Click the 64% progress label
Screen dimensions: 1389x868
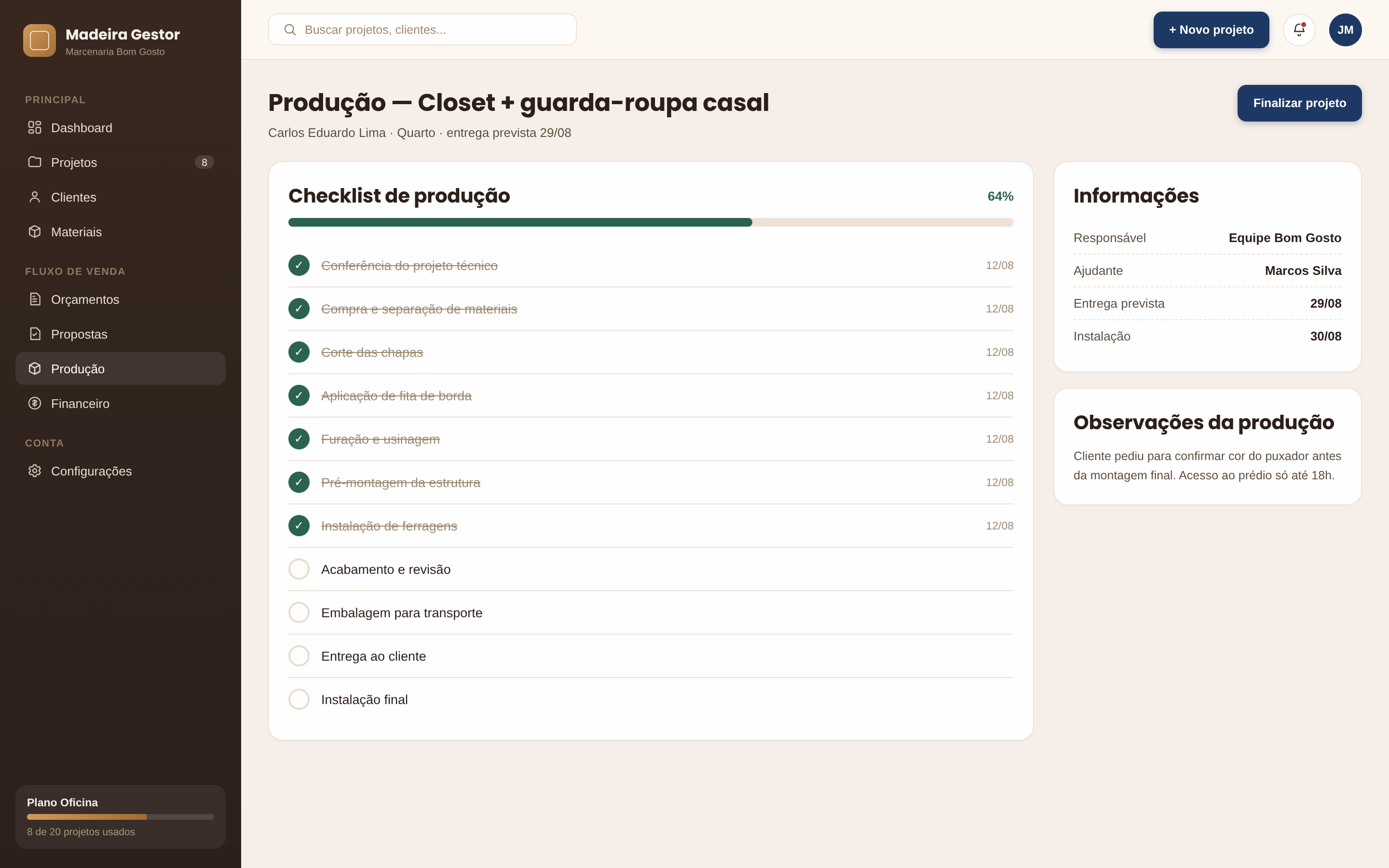tap(1000, 196)
